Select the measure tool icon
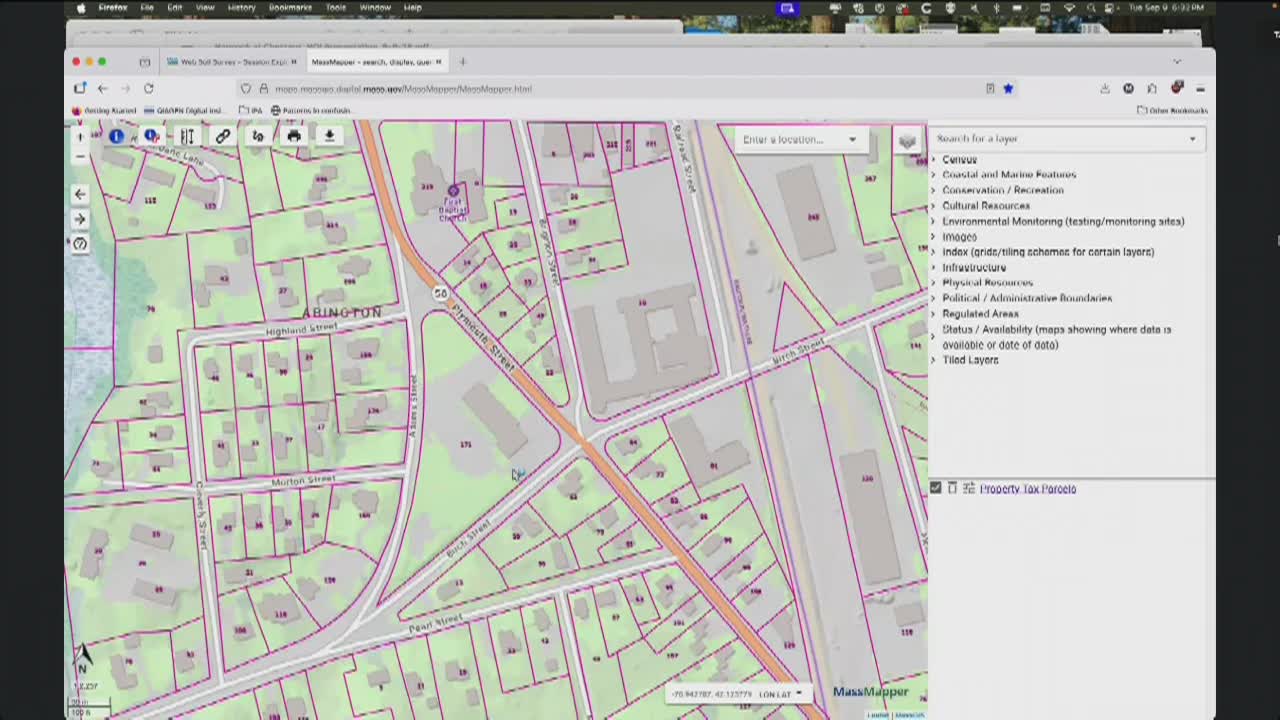The height and width of the screenshot is (720, 1280). click(x=187, y=136)
